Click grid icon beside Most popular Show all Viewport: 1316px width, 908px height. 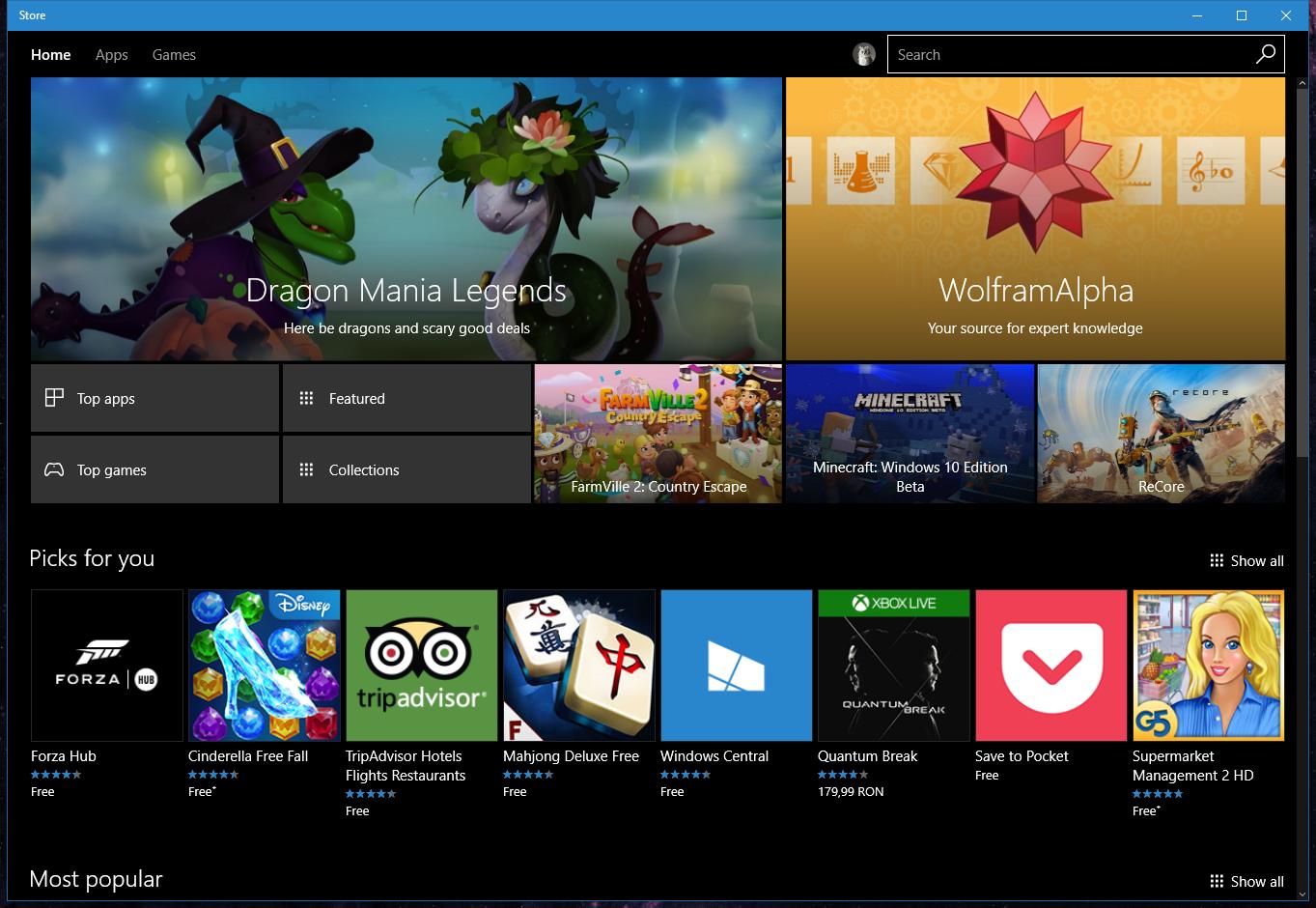click(1217, 881)
